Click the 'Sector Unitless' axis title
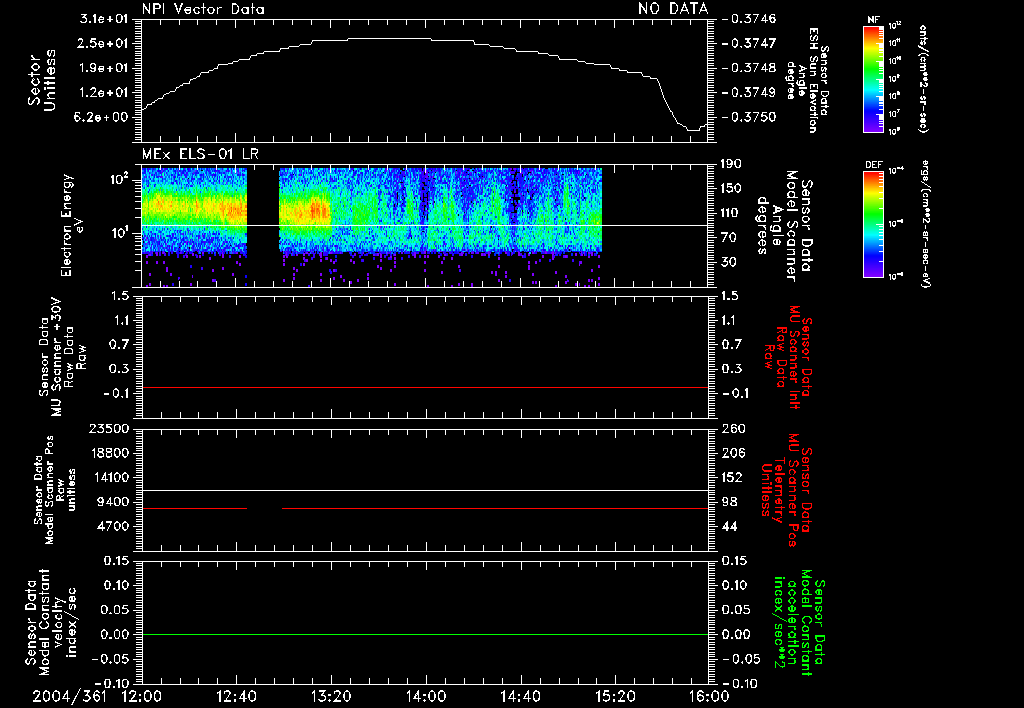Viewport: 1024px width, 708px height. [42, 80]
